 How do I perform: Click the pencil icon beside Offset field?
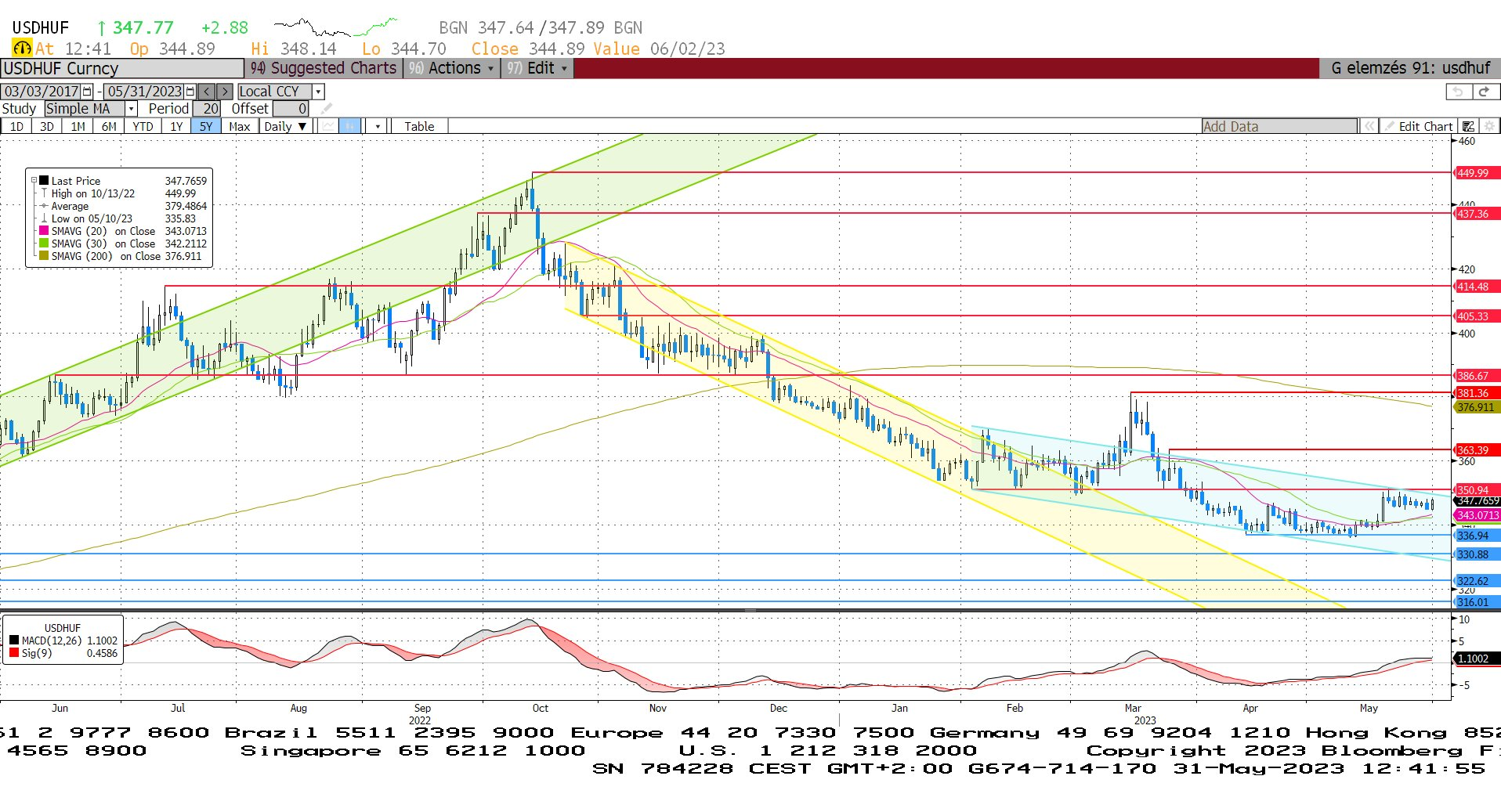[327, 109]
